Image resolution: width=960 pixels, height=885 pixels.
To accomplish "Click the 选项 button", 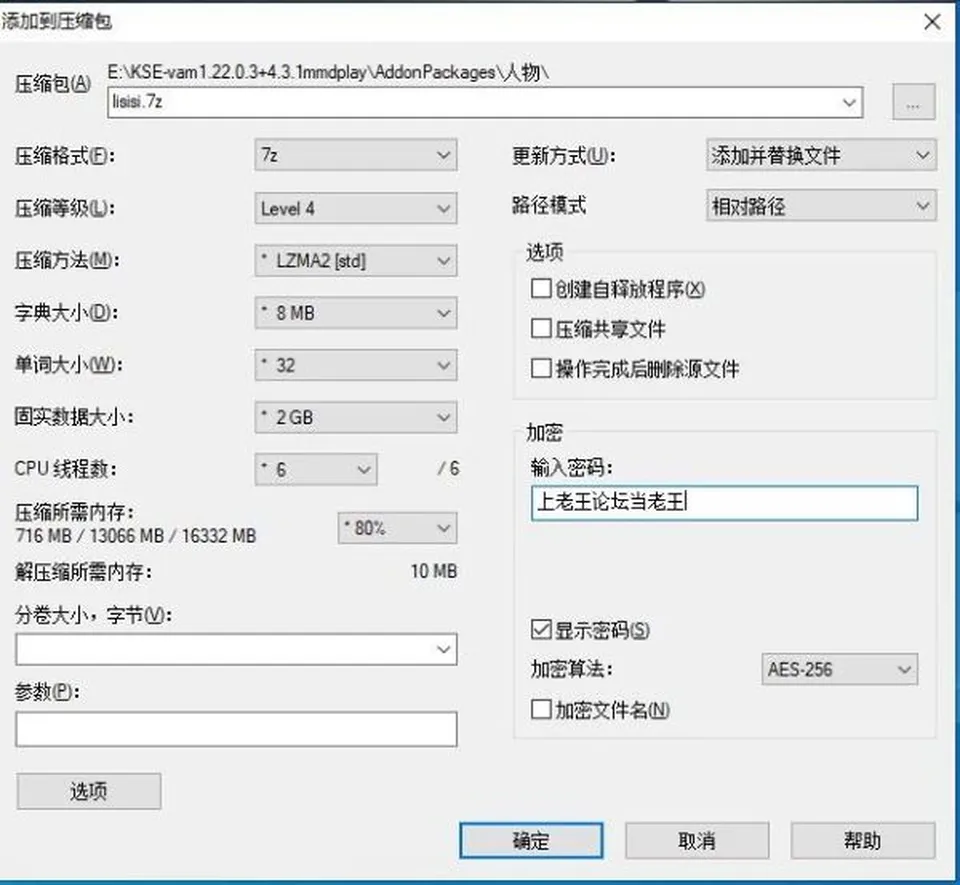I will click(89, 791).
